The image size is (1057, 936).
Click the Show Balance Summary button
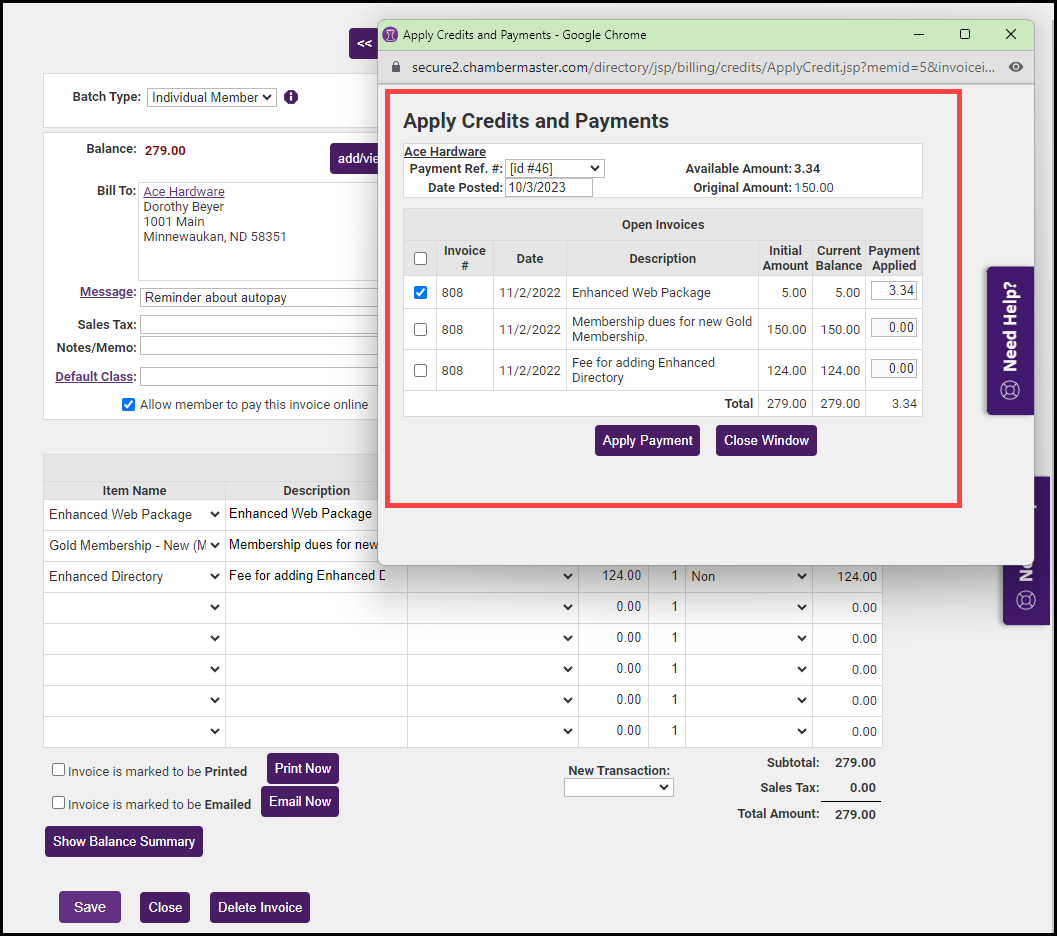(x=124, y=841)
